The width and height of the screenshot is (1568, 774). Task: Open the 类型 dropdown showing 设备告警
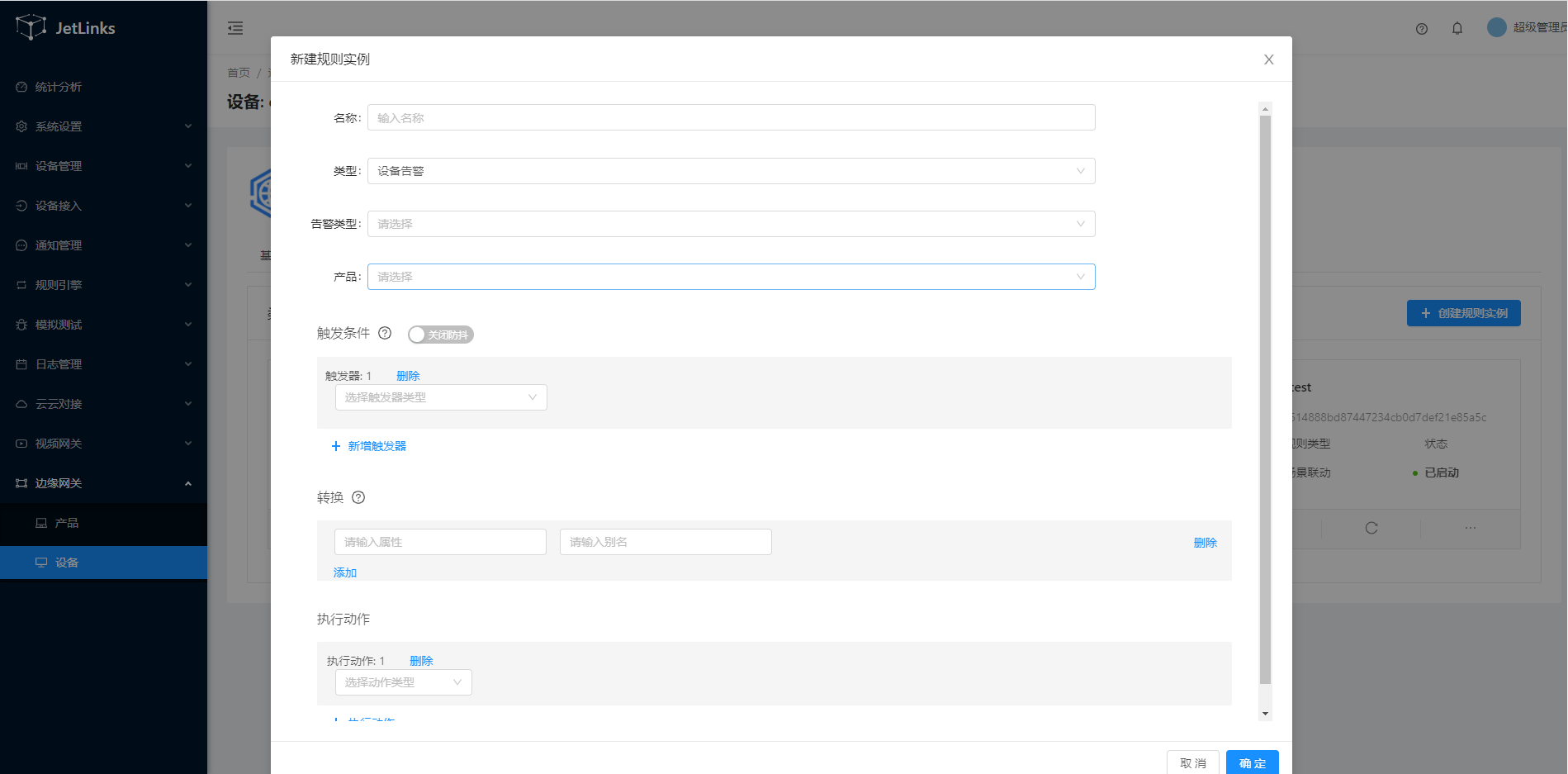point(731,171)
